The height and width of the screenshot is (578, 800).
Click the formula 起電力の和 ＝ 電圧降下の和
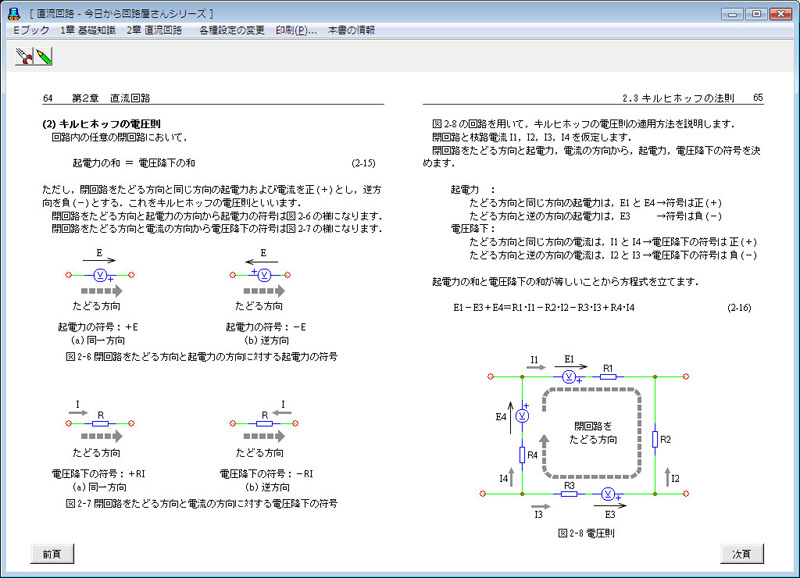coord(134,163)
